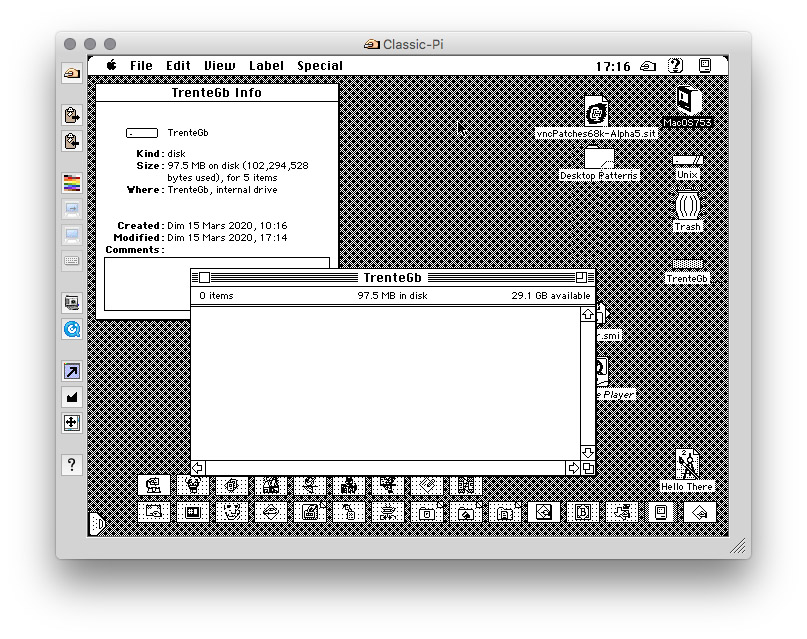Viewport: 807px width, 639px height.
Task: Click the receive clipboard icon in the sidebar
Action: click(72, 140)
